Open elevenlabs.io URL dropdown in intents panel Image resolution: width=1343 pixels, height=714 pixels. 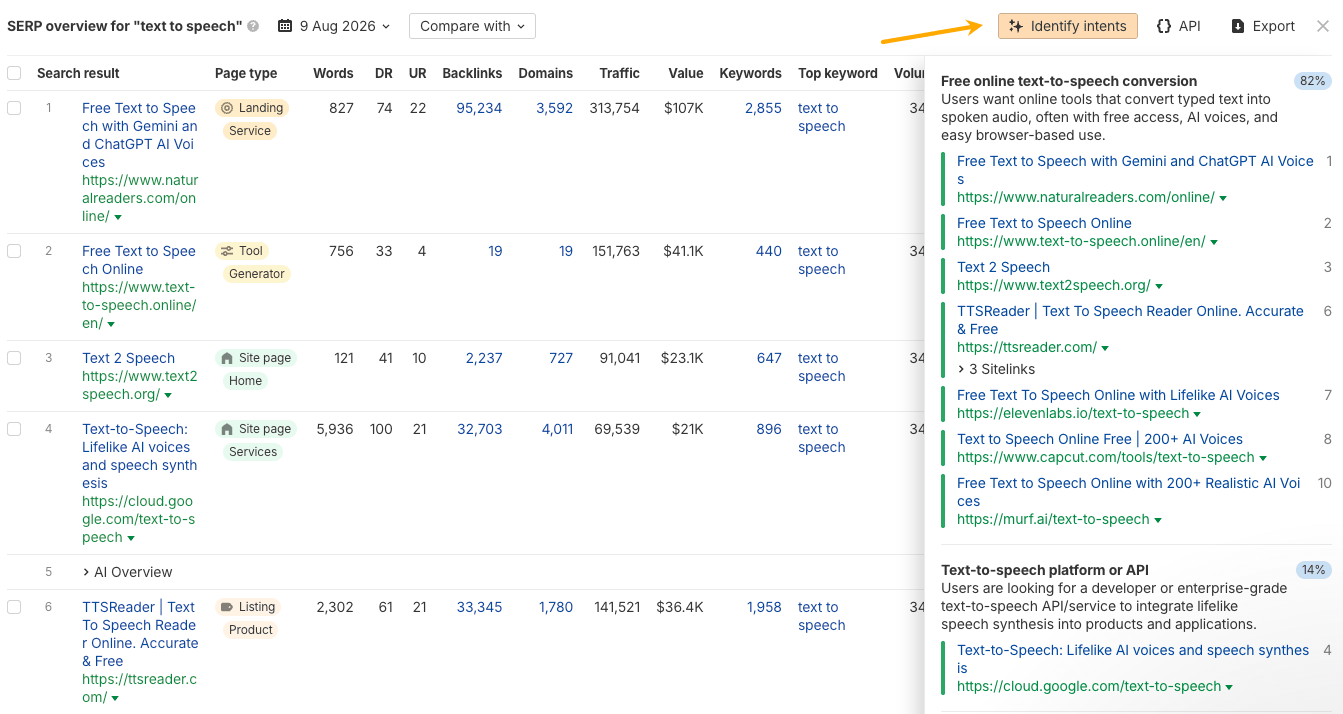(x=1197, y=414)
